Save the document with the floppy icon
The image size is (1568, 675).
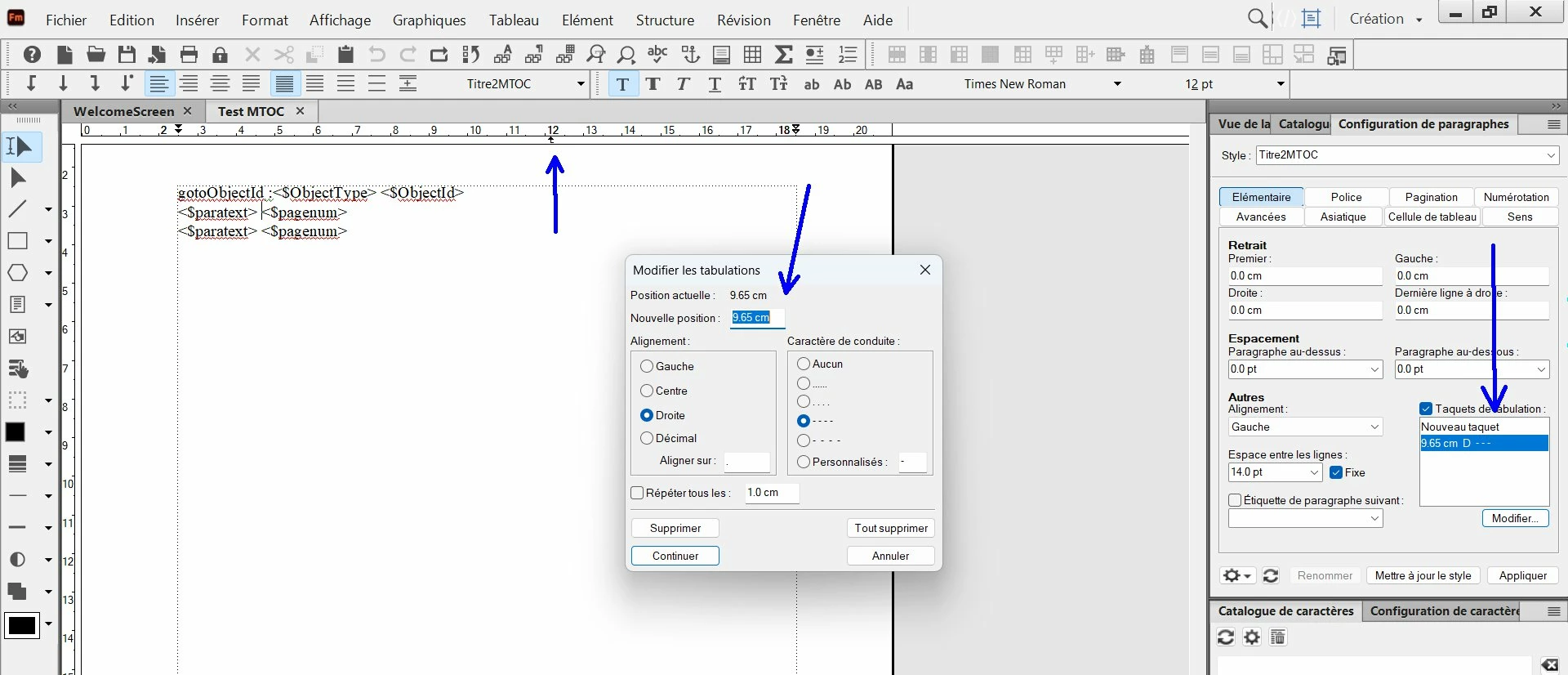(x=127, y=55)
